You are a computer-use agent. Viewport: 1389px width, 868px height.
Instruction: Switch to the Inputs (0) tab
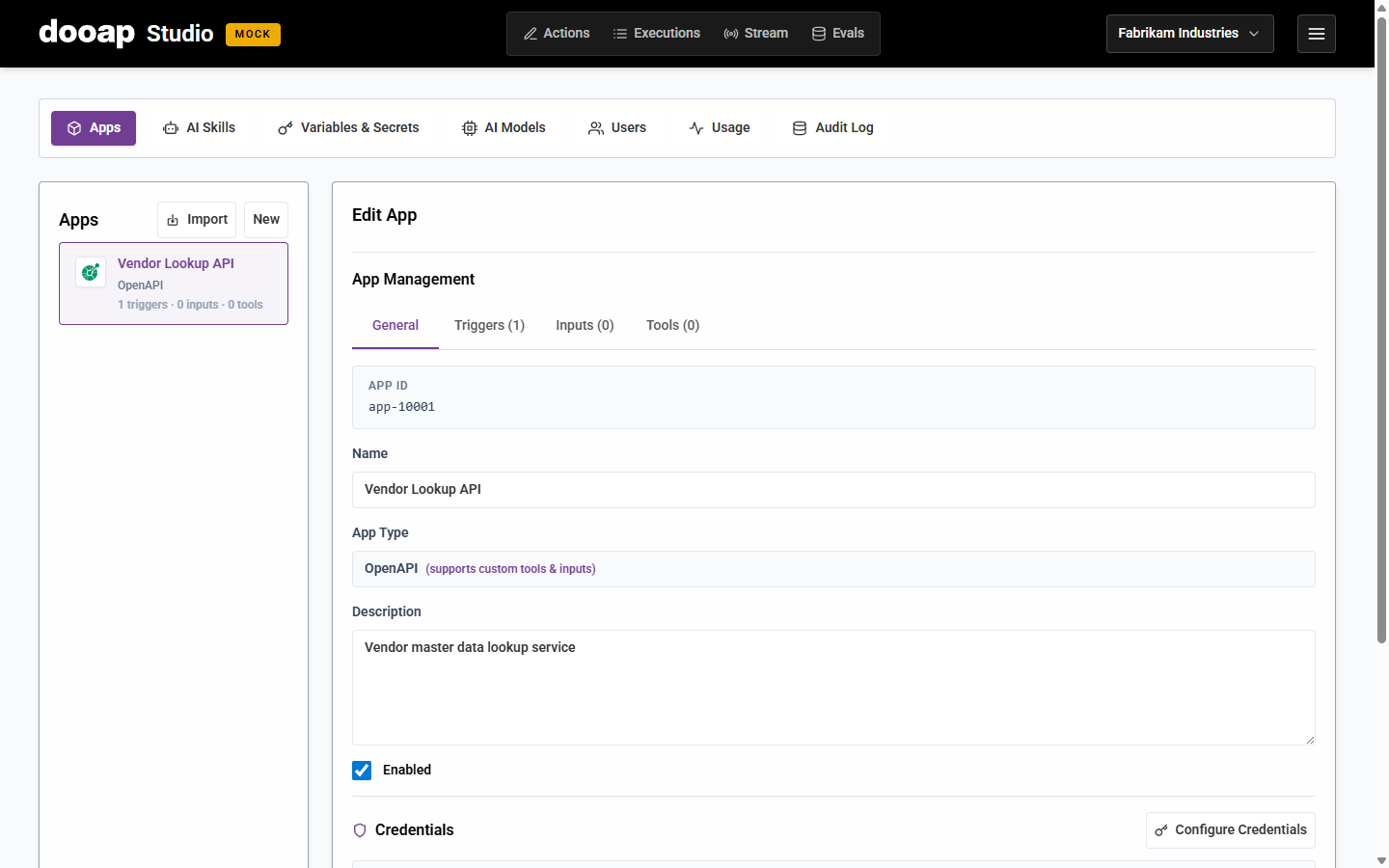(585, 326)
